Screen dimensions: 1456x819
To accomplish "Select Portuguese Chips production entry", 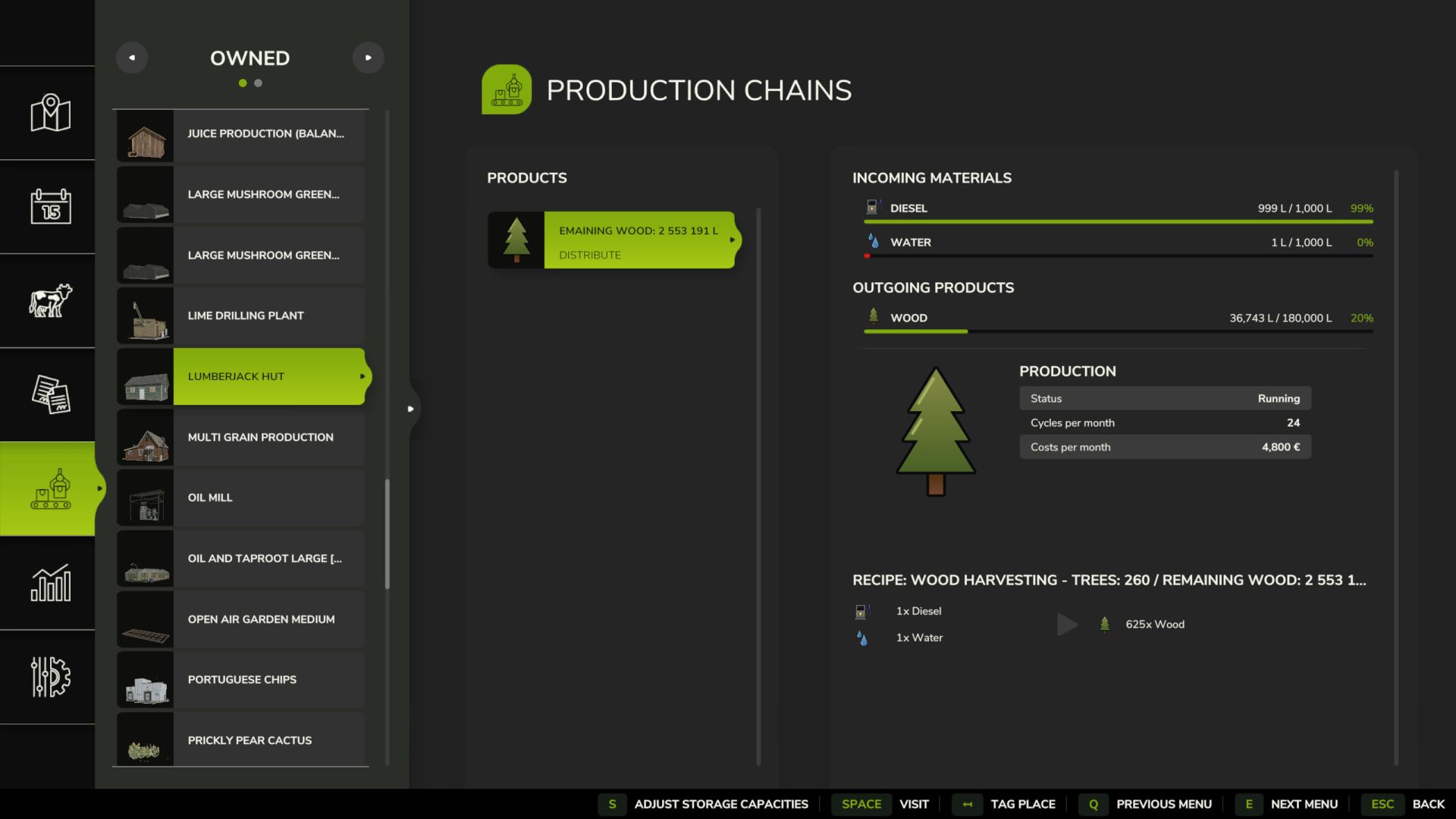I will pyautogui.click(x=240, y=680).
